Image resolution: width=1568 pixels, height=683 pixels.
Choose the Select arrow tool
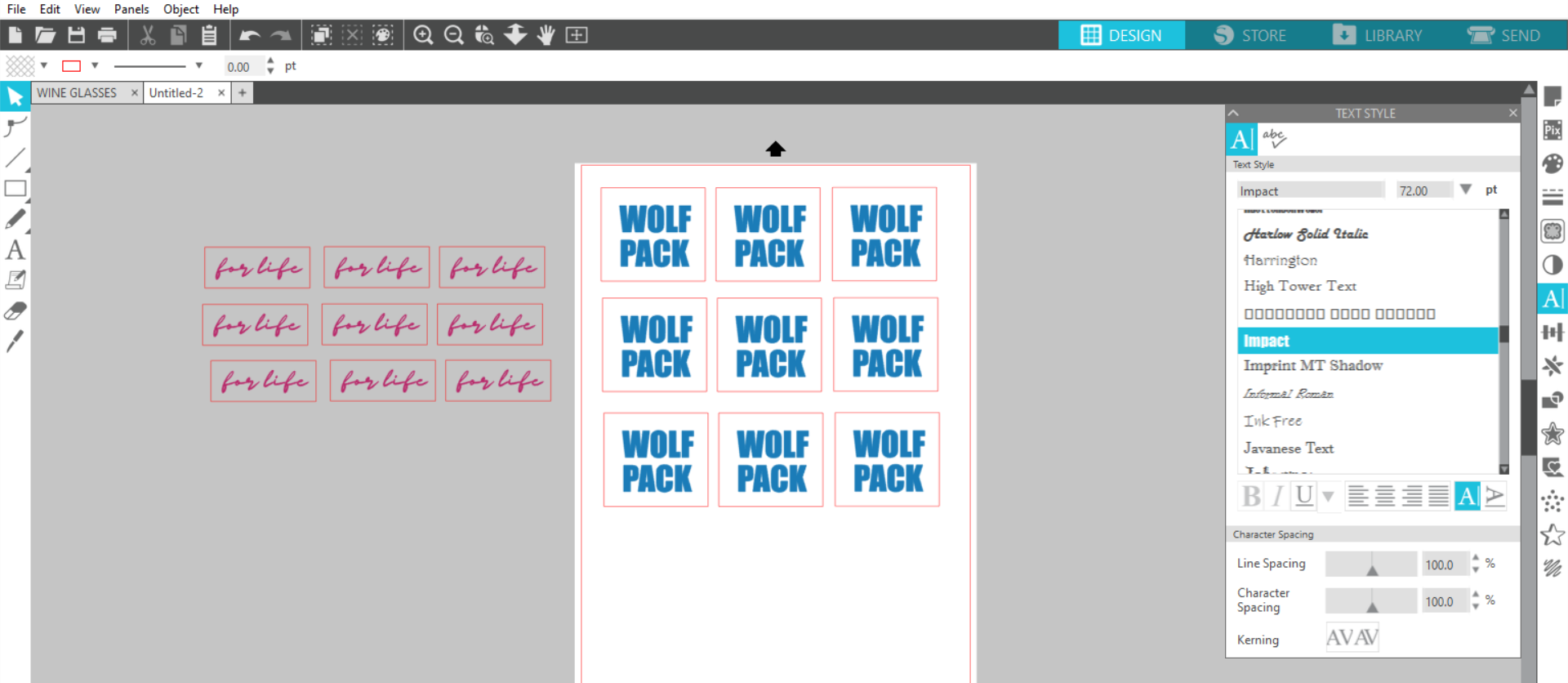(x=15, y=96)
